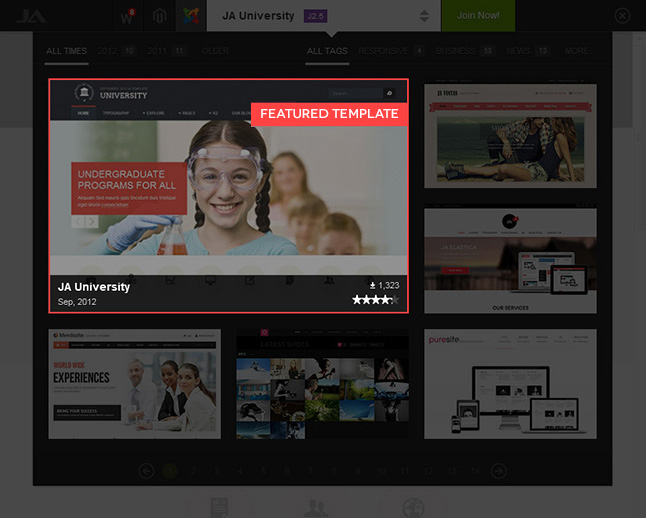Select pagination page 1
The width and height of the screenshot is (646, 518).
pyautogui.click(x=170, y=471)
